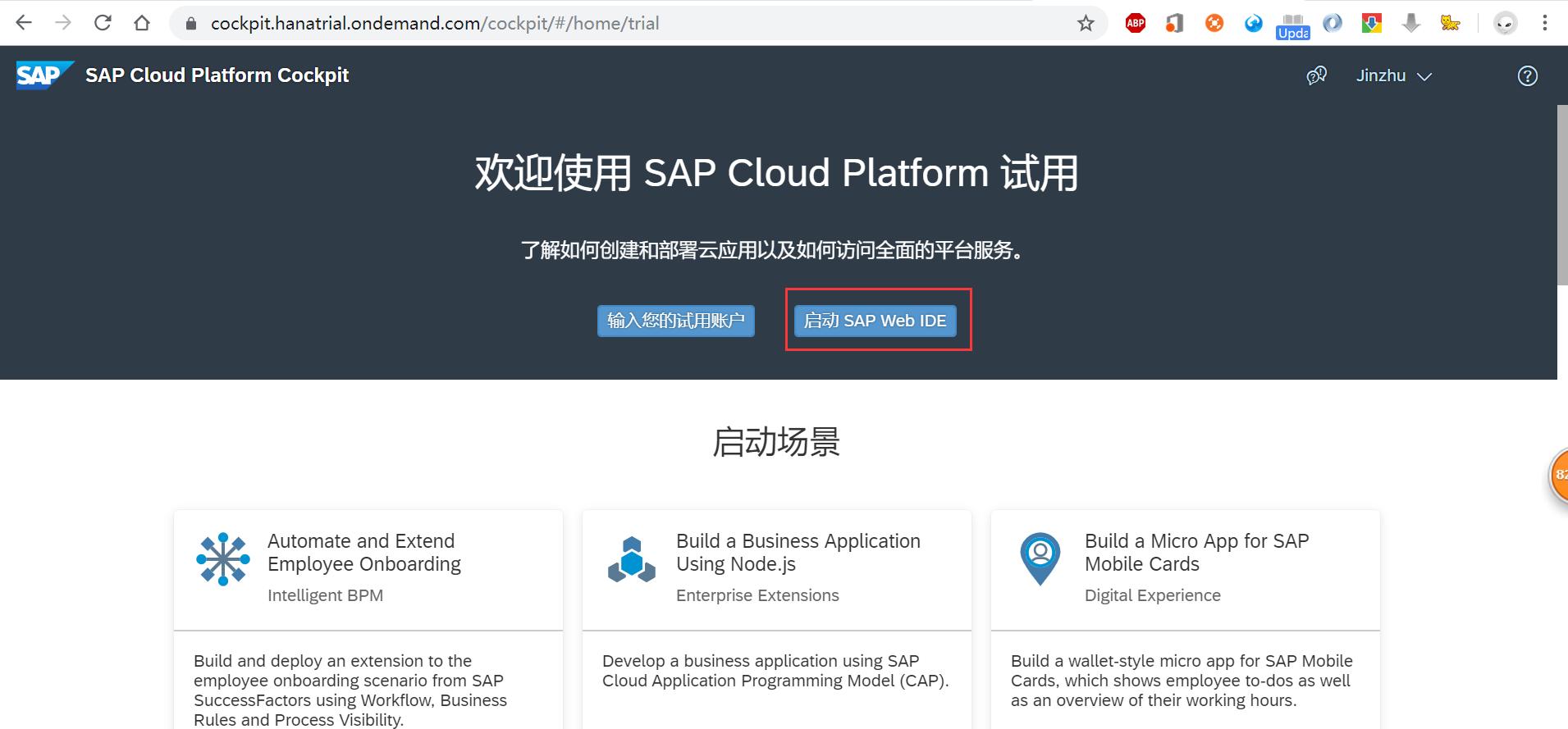Click the blue globe extension icon

tap(1254, 23)
